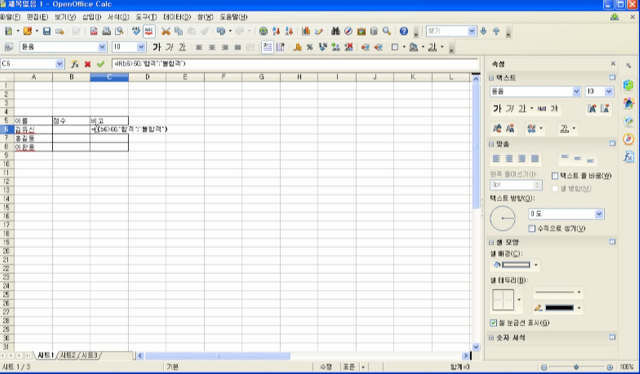Screen dimensions: 640x374
Task: Click zoom slider handle in status bar
Action: tap(576, 367)
